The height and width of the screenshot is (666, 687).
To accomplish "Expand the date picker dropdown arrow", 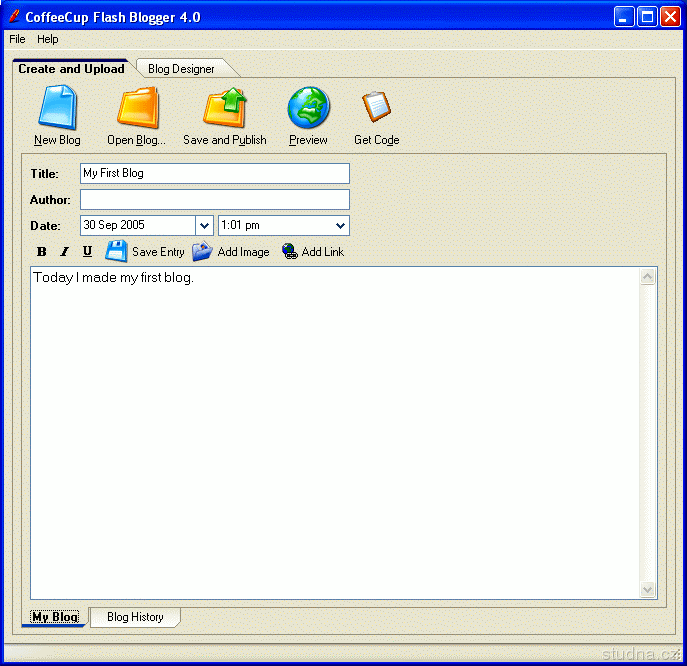I will click(x=204, y=226).
